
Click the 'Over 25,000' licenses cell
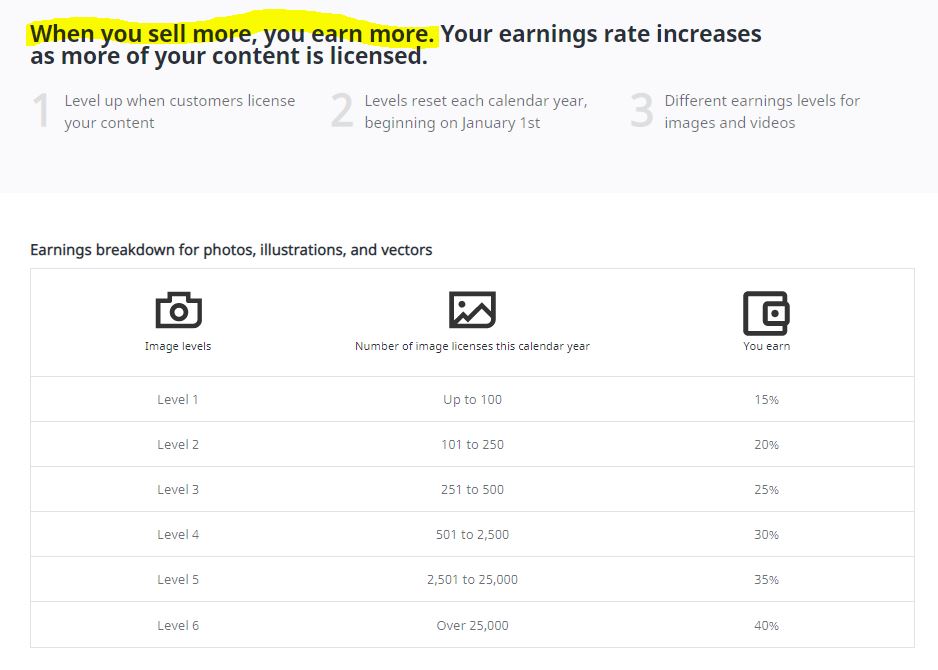tap(472, 626)
